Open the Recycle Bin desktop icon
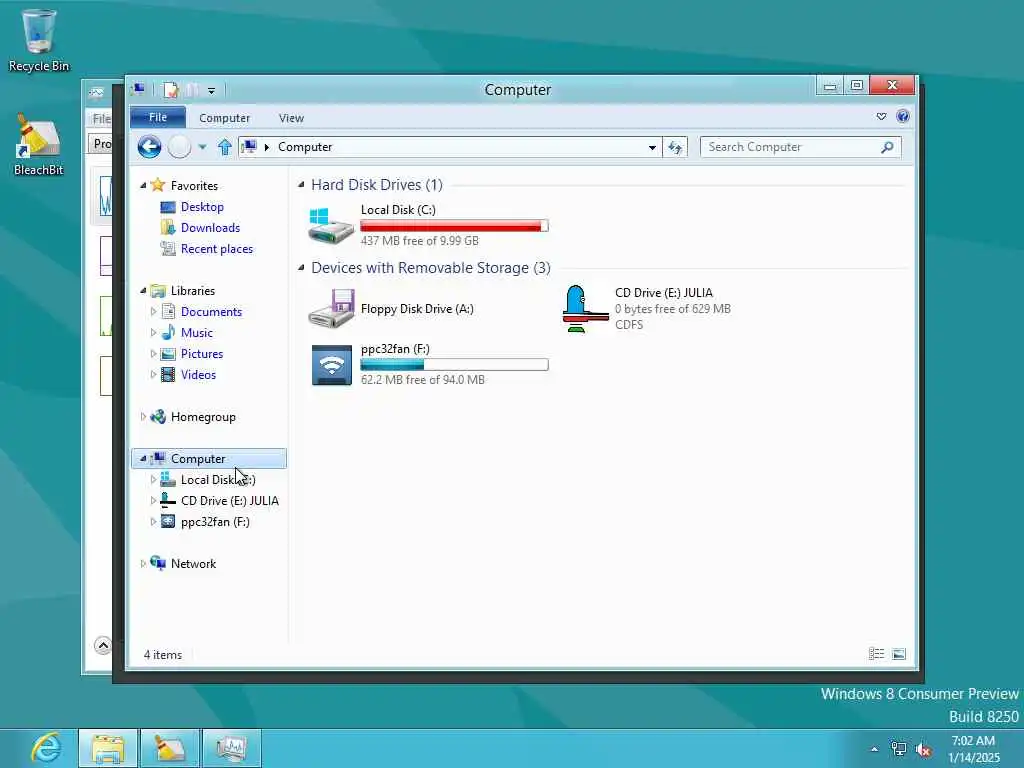1024x768 pixels. click(38, 40)
